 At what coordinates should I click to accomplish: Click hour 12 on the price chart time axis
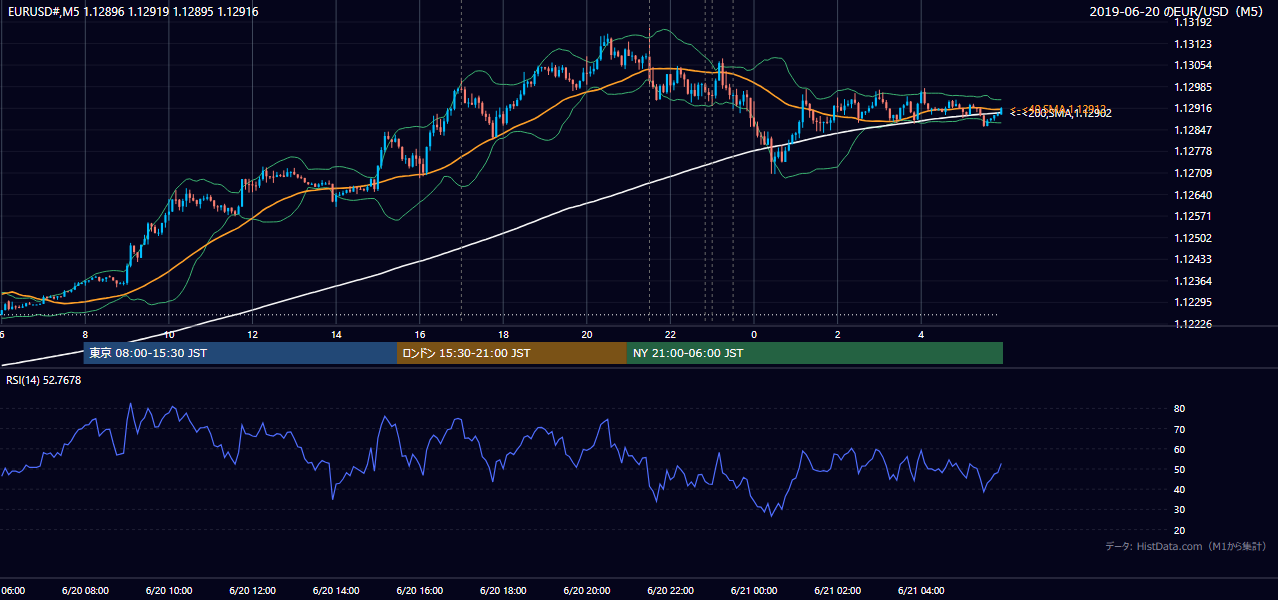point(252,335)
